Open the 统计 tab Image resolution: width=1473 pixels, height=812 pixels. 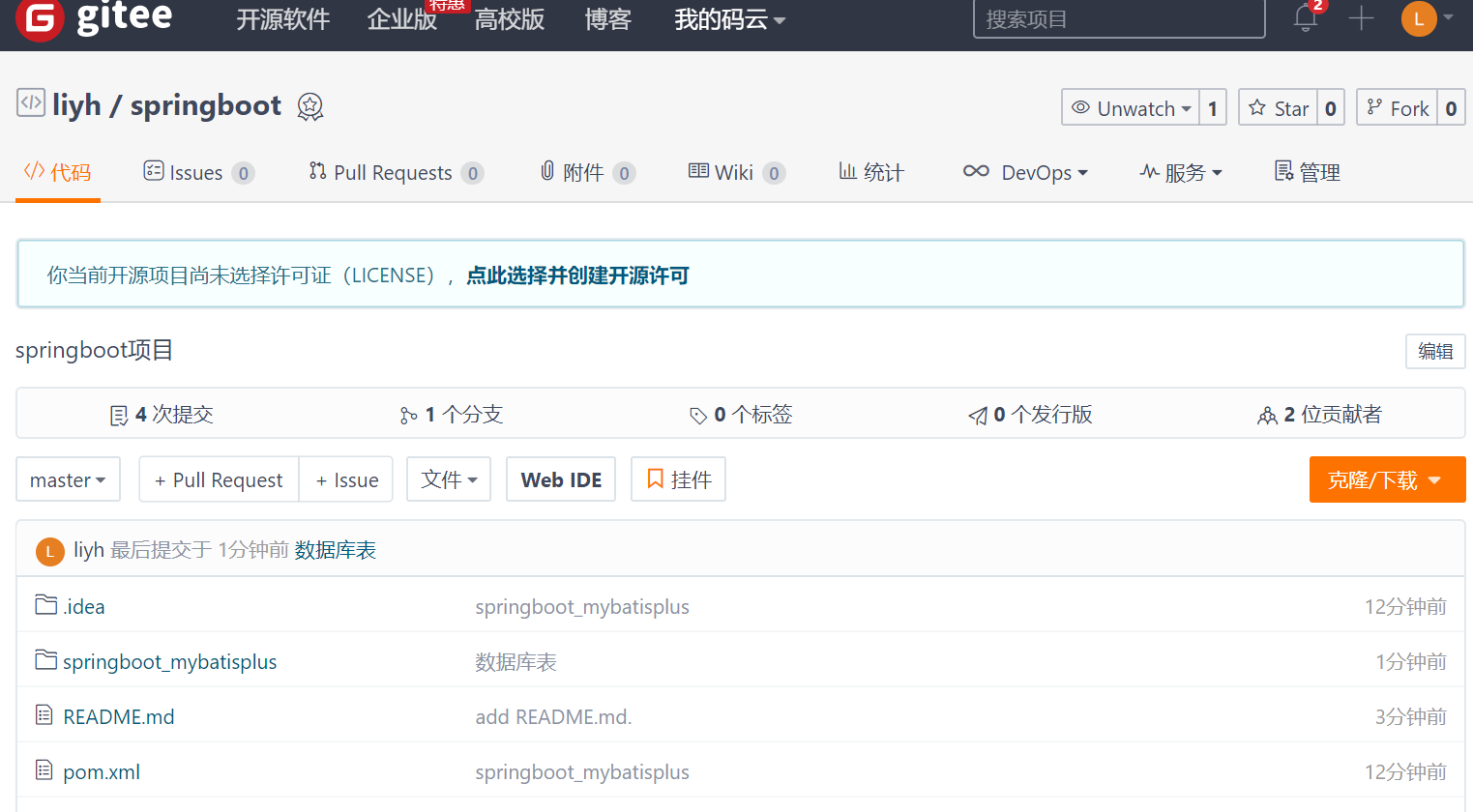(x=871, y=172)
